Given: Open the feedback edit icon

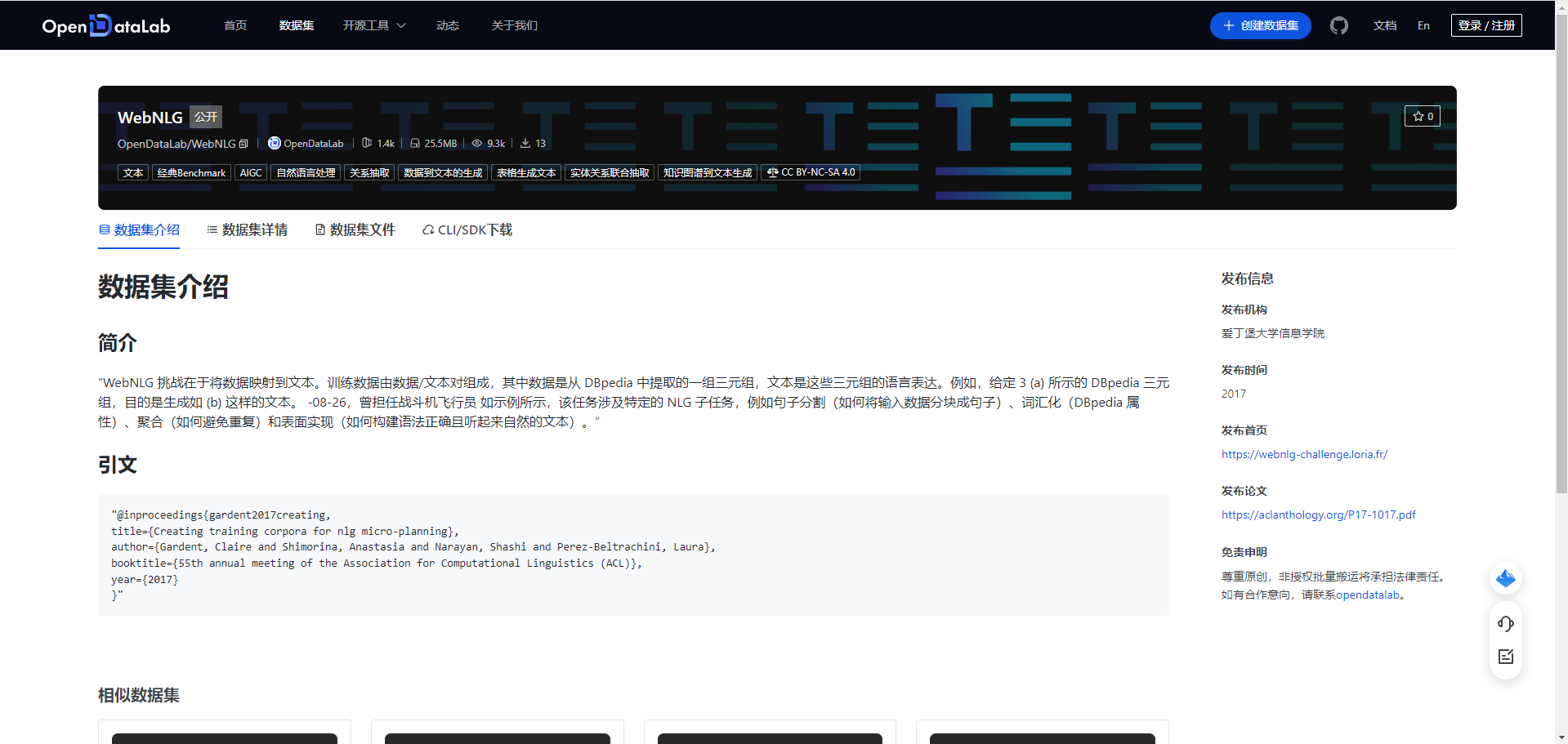Looking at the screenshot, I should pyautogui.click(x=1506, y=657).
